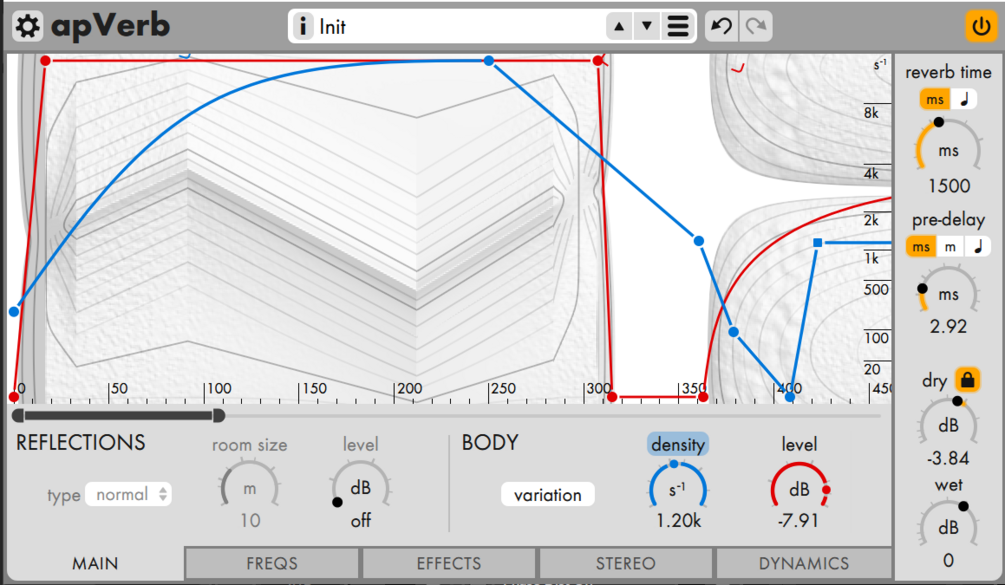
Task: Select the red envelope point at top left
Action: [45, 60]
